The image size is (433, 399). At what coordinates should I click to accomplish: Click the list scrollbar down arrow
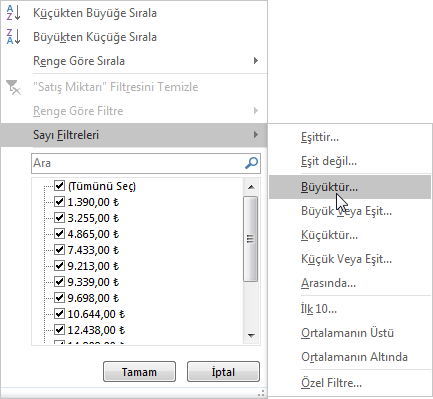coord(251,335)
